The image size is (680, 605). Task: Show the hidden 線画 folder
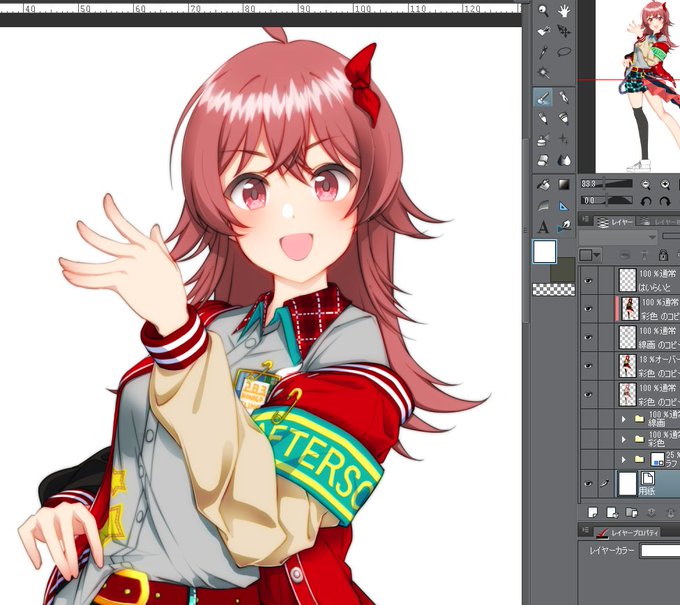pos(588,419)
